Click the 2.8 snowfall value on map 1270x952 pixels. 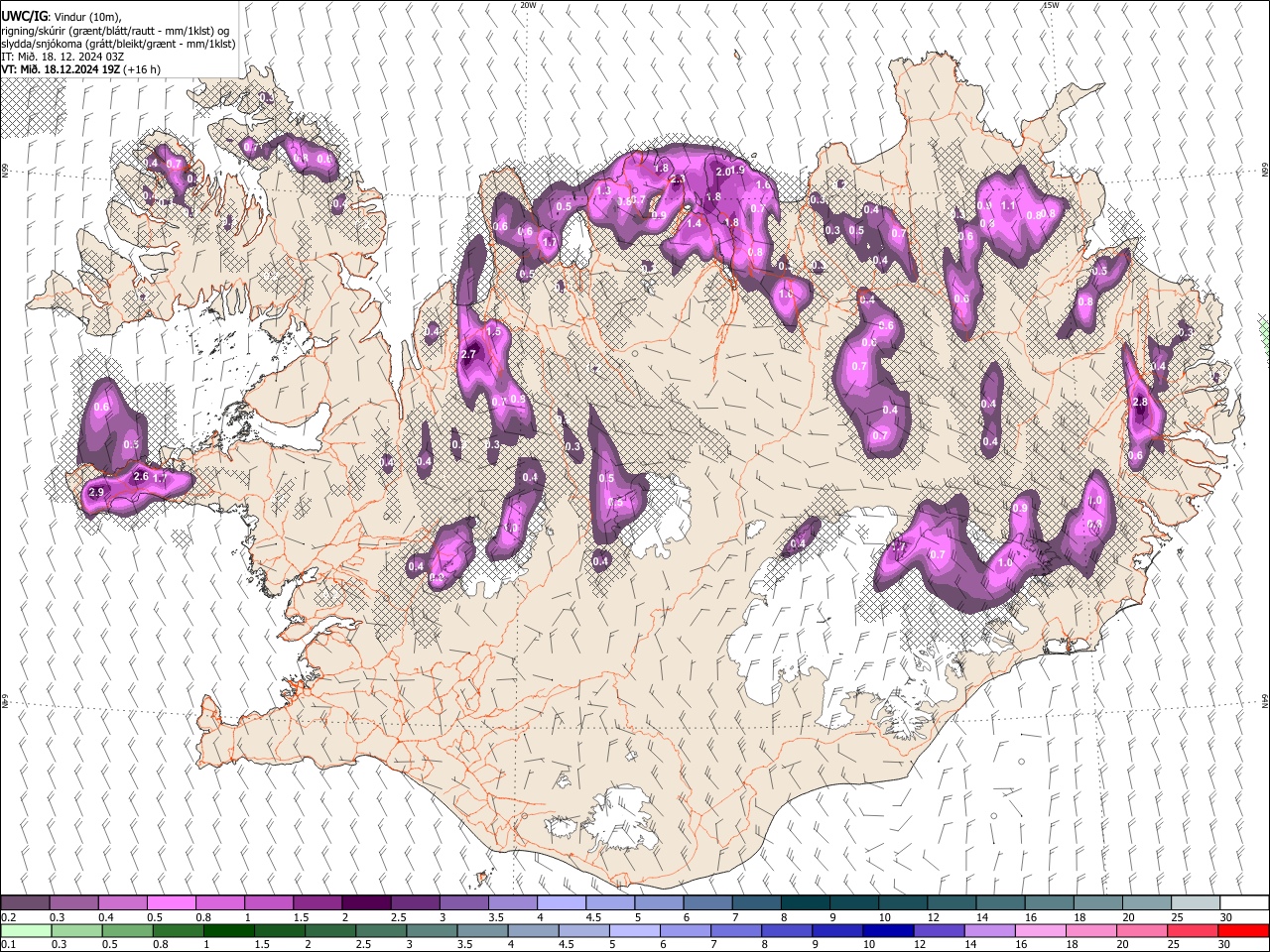coord(1140,402)
